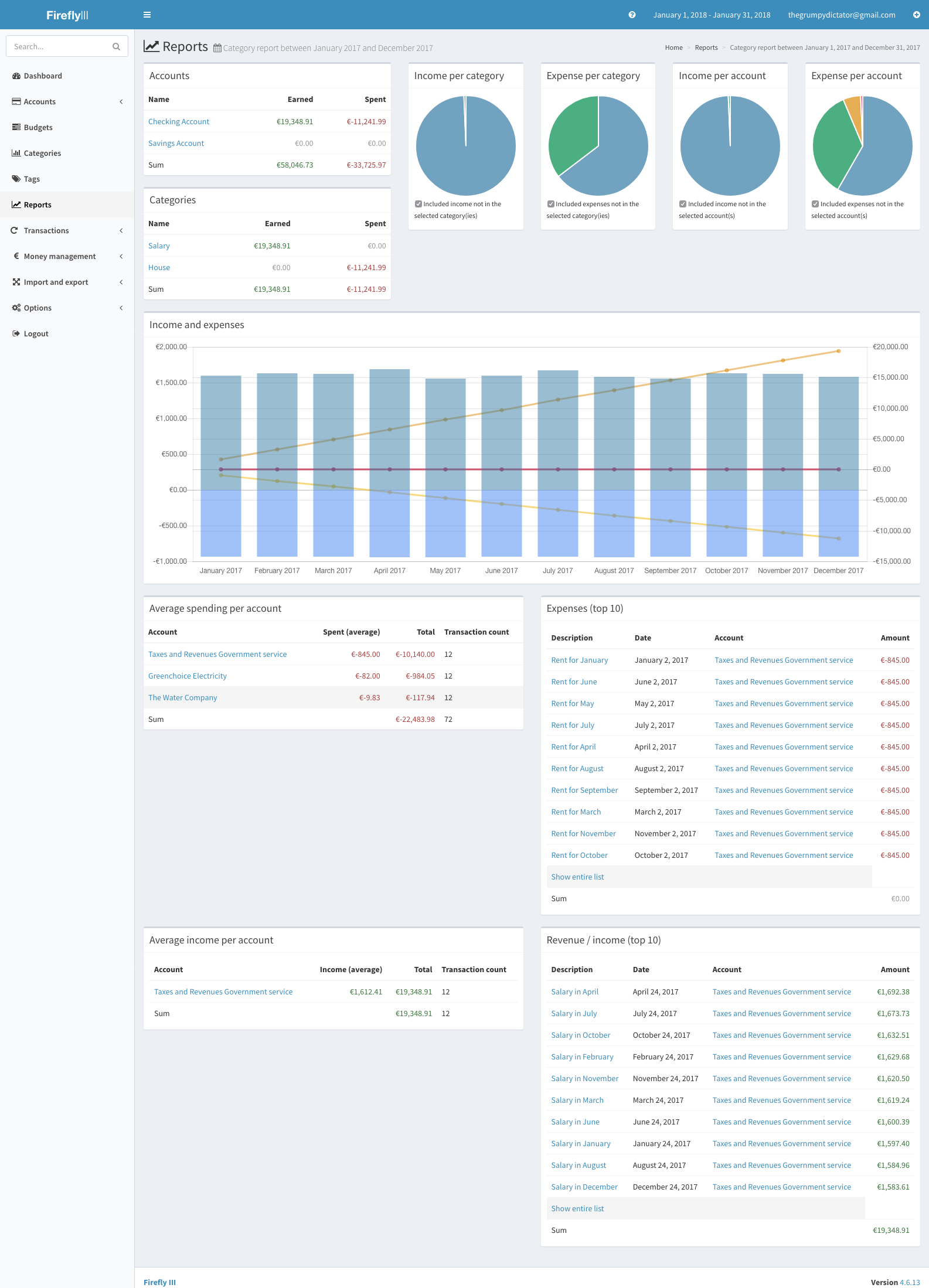This screenshot has width=929, height=1288.
Task: Click into the Search input field
Action: point(59,46)
